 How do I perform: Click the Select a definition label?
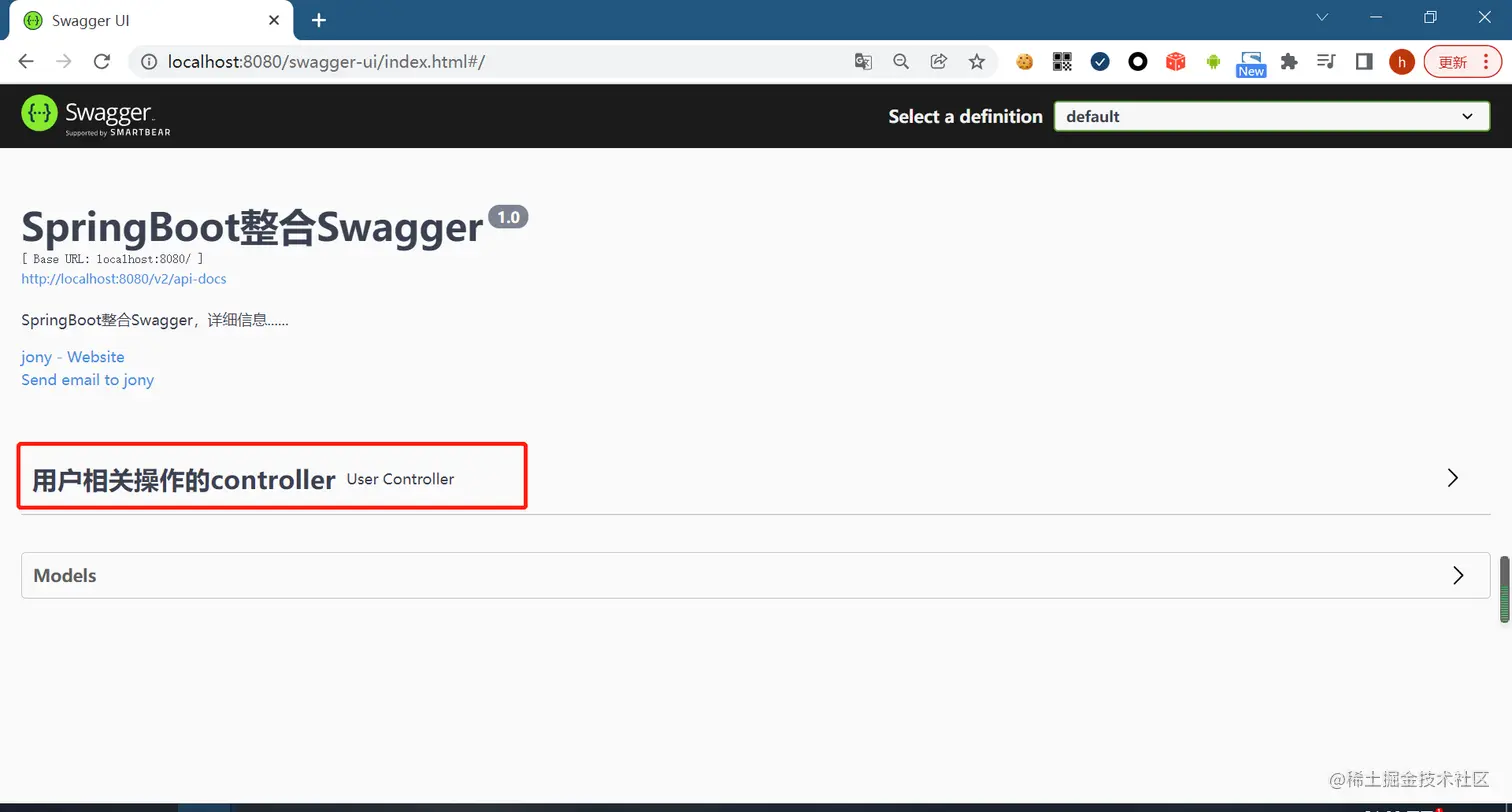click(966, 117)
